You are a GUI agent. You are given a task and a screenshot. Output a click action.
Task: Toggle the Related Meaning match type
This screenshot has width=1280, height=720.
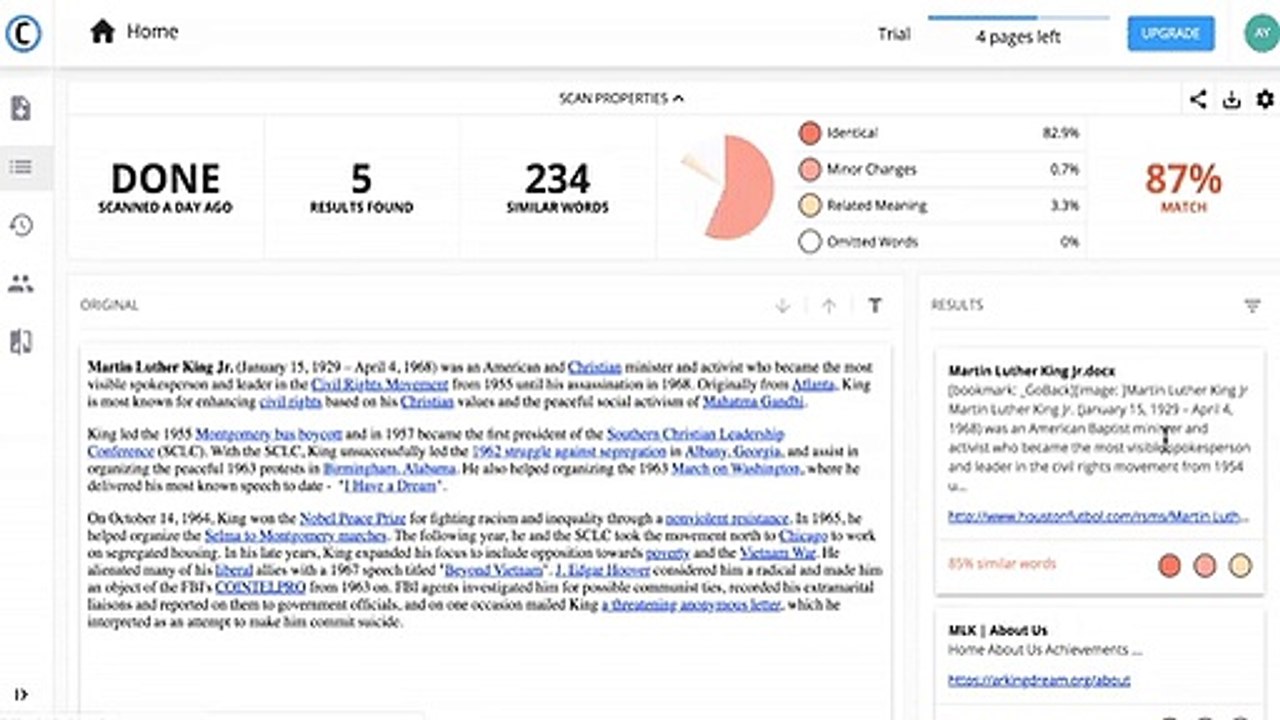pyautogui.click(x=810, y=205)
